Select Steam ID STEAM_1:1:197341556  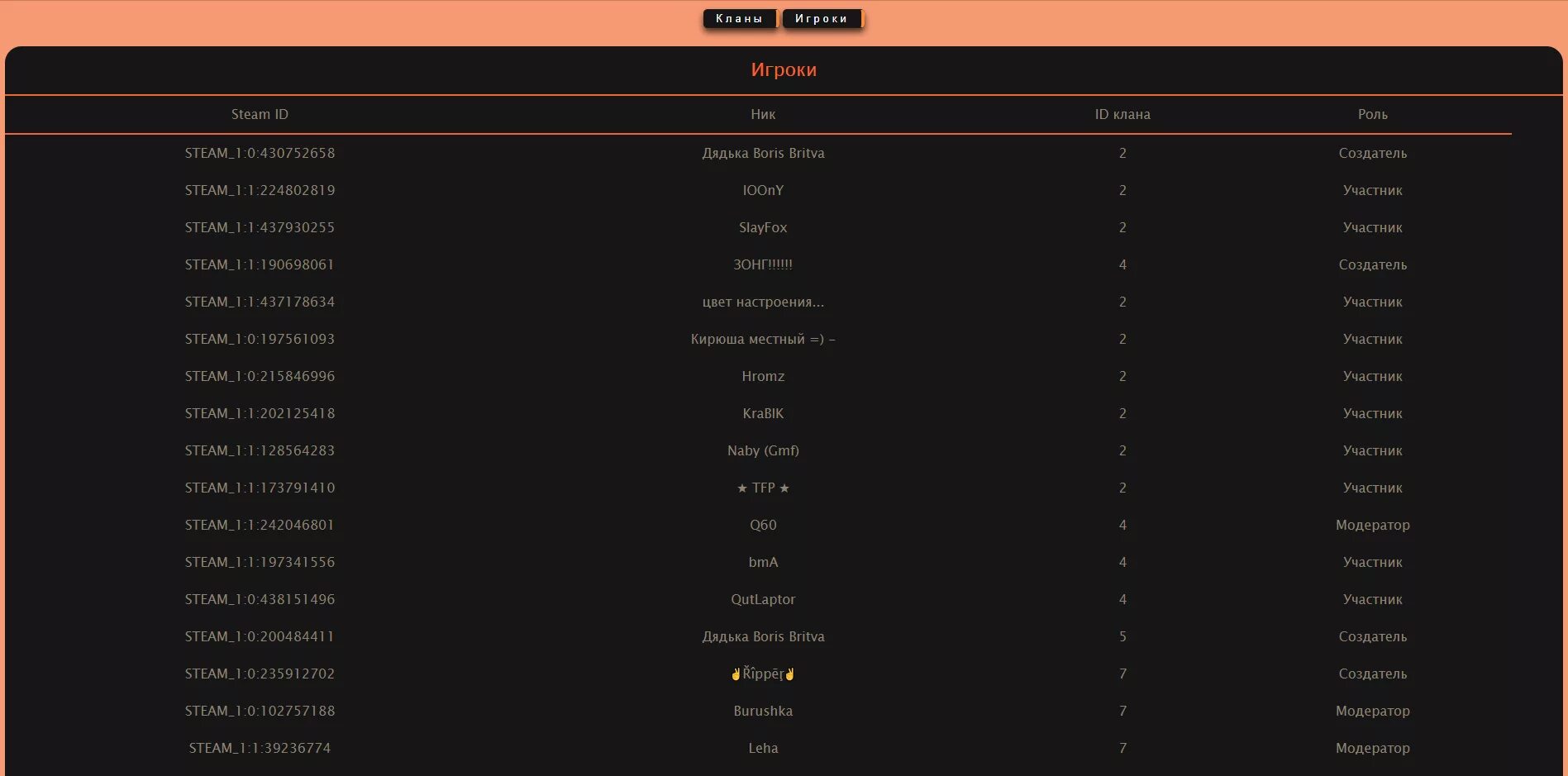coord(260,562)
